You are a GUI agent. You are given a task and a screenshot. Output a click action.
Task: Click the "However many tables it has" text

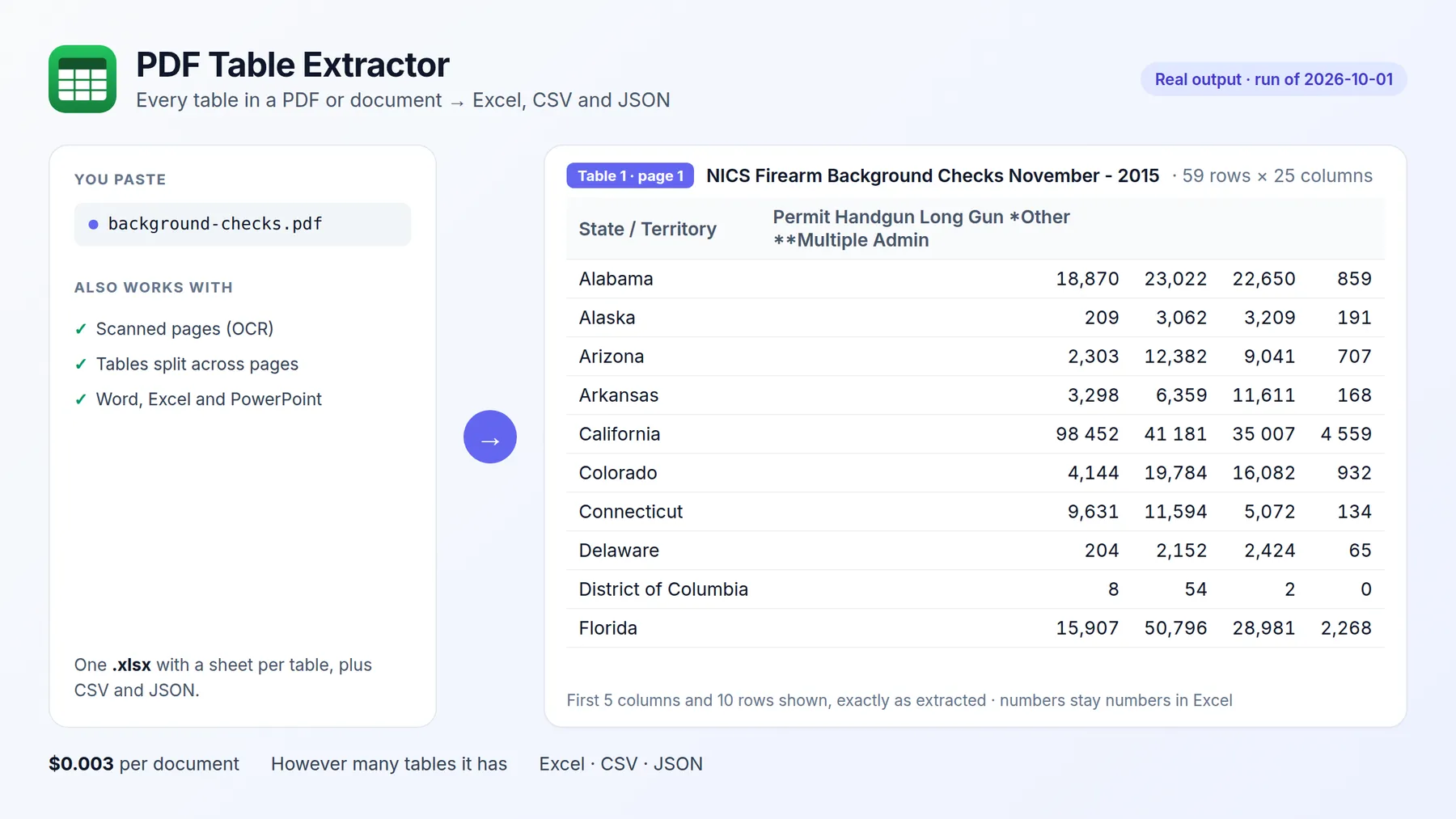389,764
